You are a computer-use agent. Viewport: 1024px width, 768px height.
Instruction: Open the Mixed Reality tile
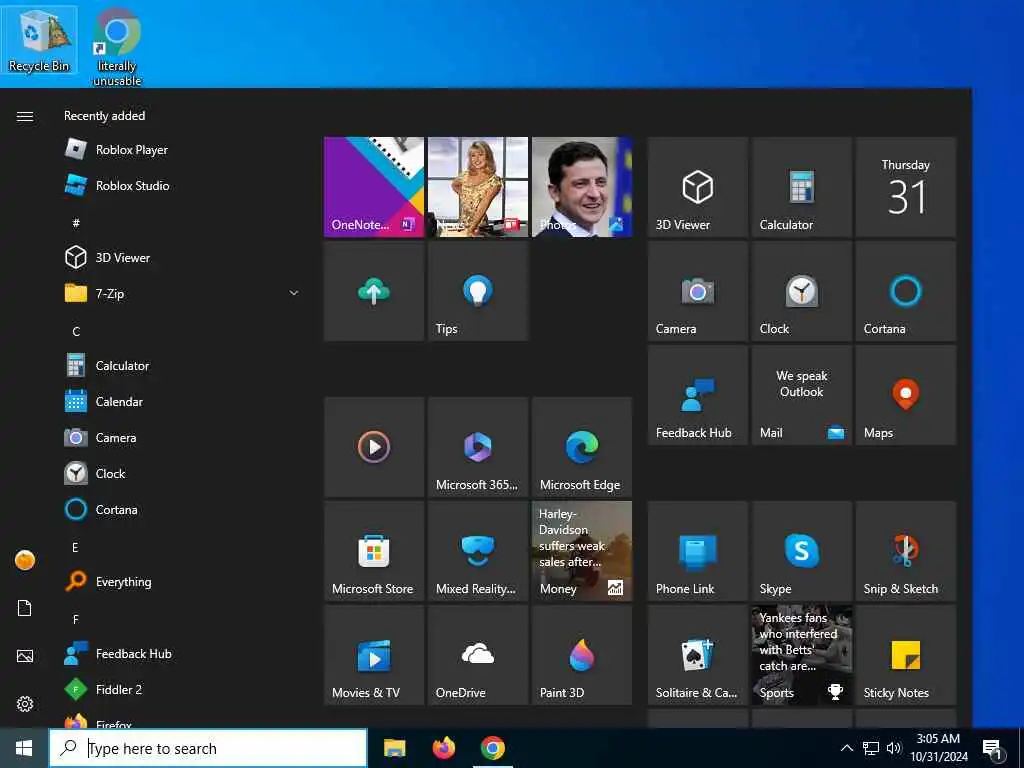(x=477, y=551)
